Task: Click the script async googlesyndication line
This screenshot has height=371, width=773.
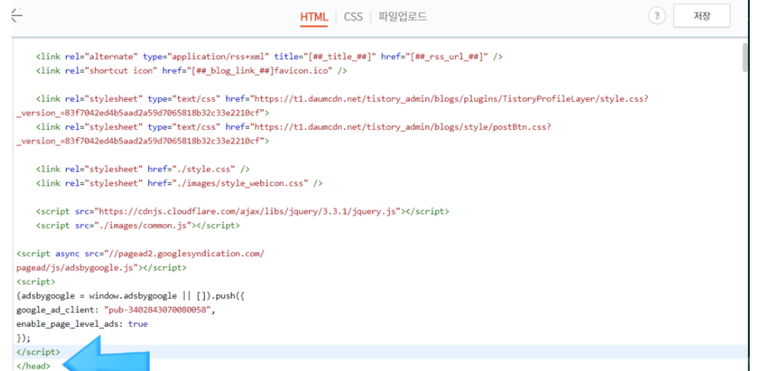Action: click(x=141, y=254)
